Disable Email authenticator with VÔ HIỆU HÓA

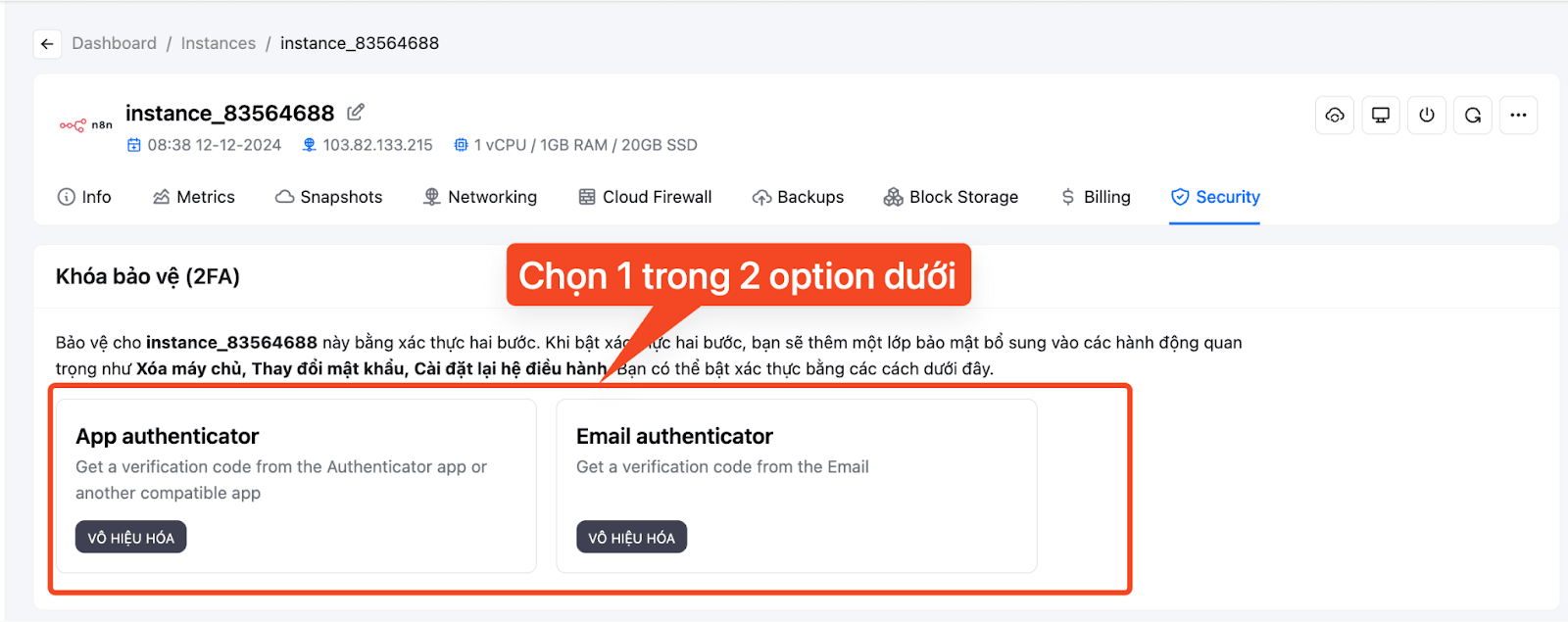click(632, 537)
